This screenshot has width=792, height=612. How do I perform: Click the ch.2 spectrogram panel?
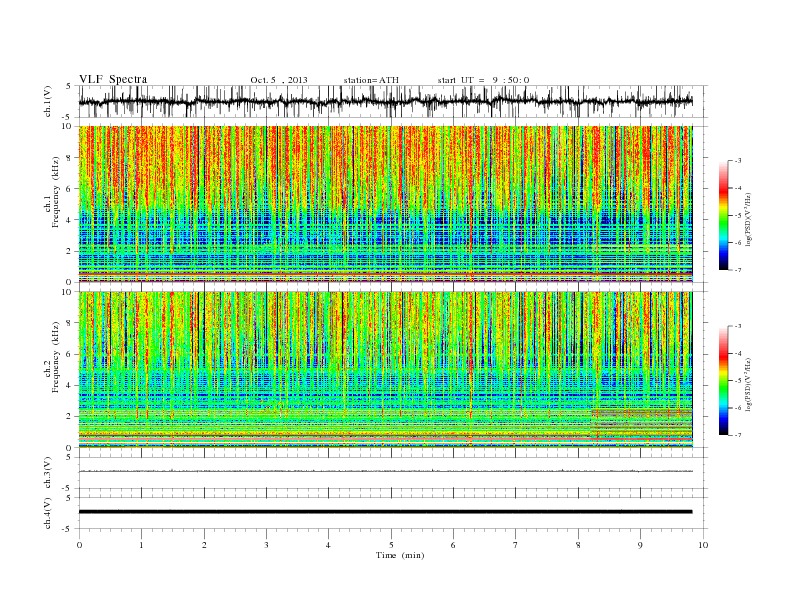[385, 369]
